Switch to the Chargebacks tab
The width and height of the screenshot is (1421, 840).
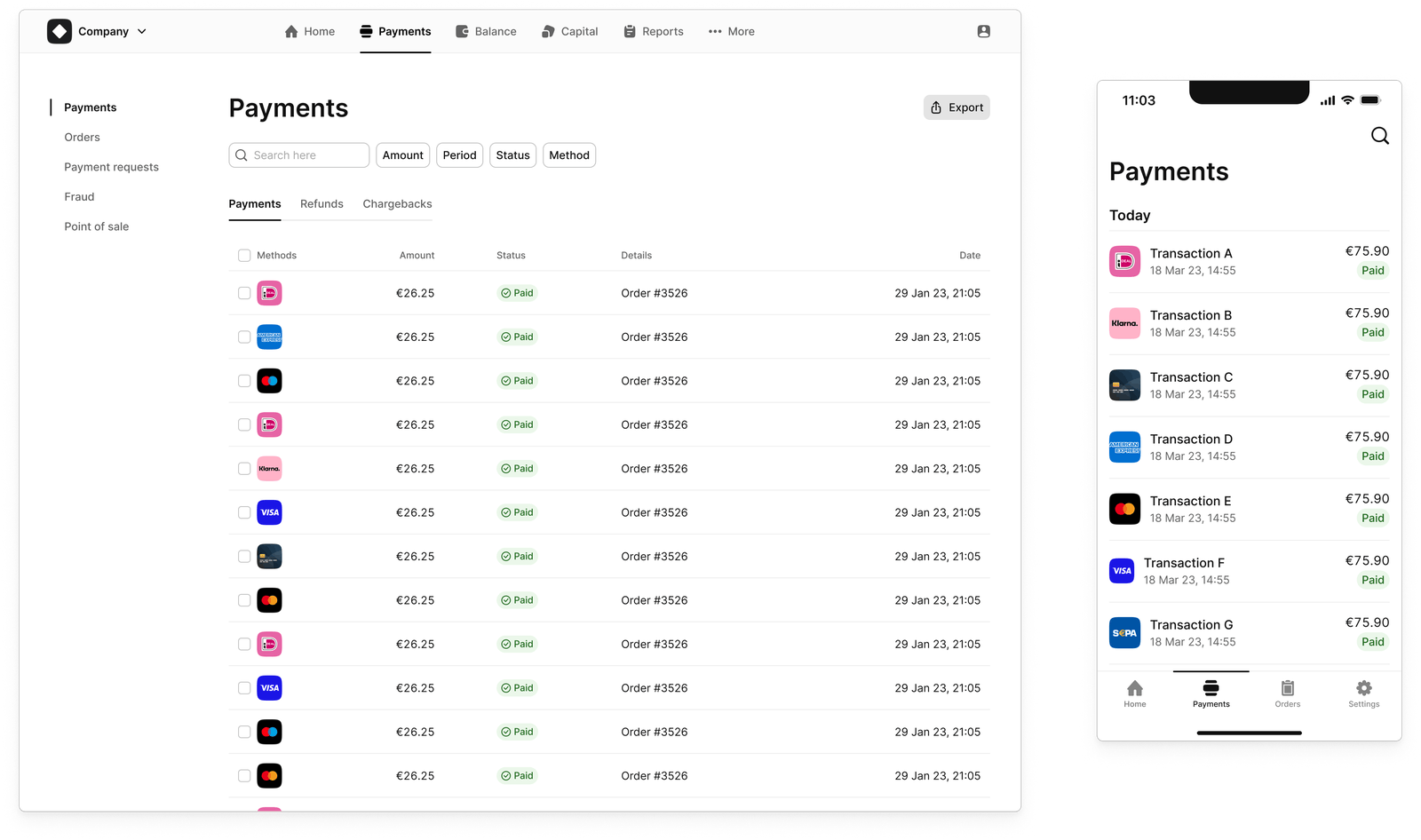click(x=397, y=204)
